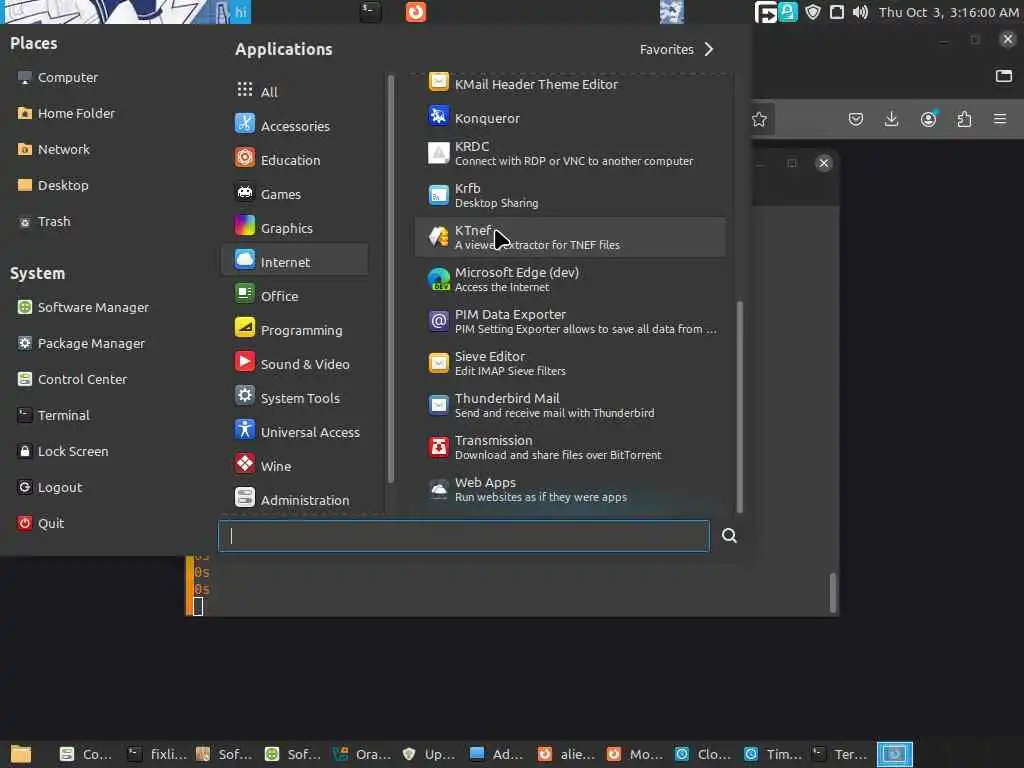Click the shield icon in system tray

813,12
